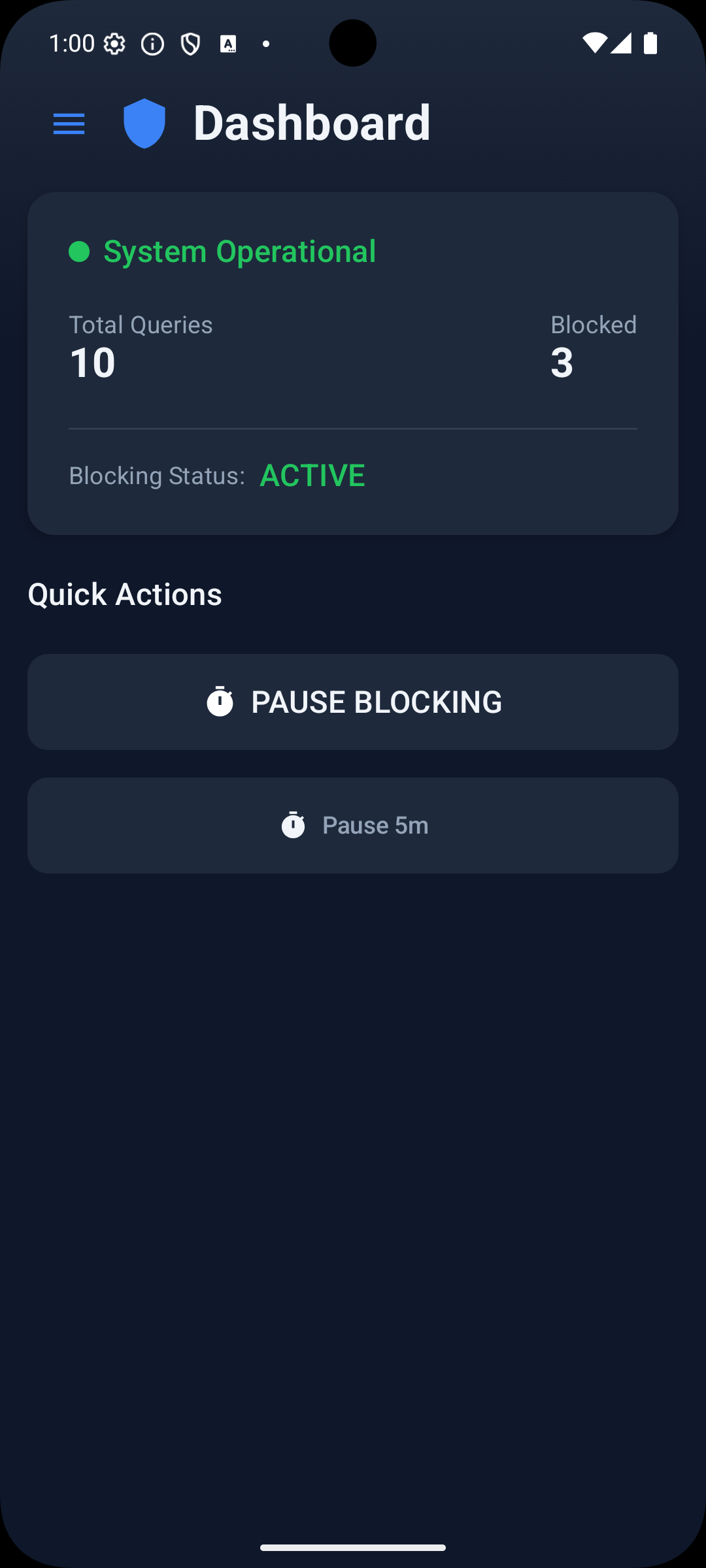
Task: Click the green status dot indicator
Action: point(79,251)
